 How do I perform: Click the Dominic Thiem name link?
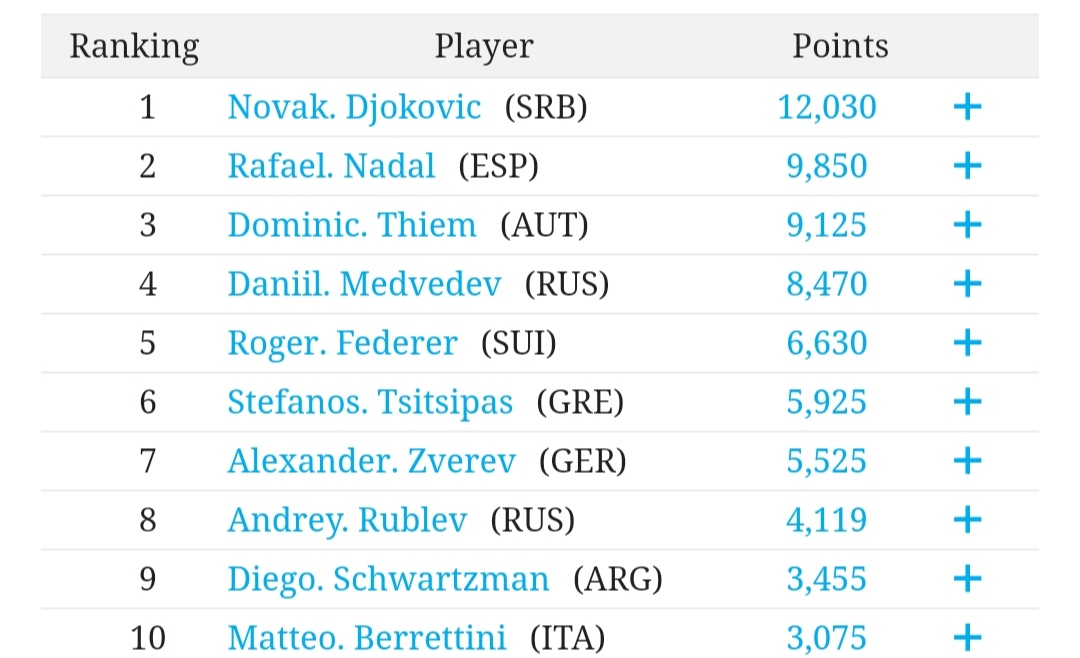(x=352, y=225)
